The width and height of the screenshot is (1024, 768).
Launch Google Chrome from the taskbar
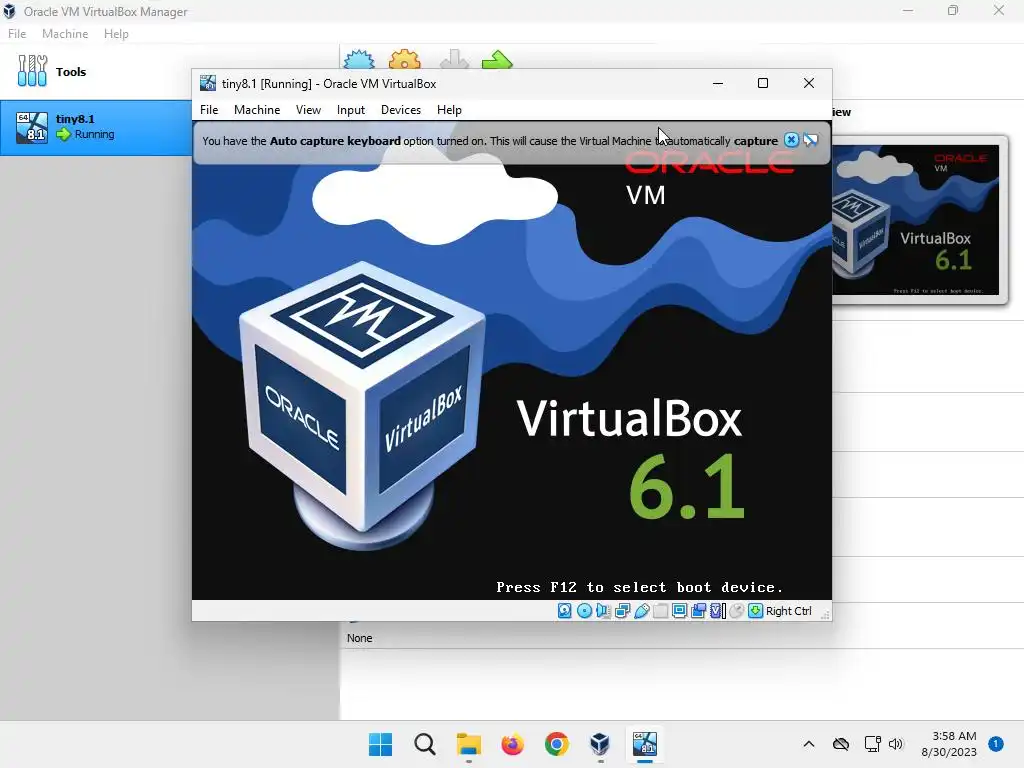pyautogui.click(x=556, y=744)
